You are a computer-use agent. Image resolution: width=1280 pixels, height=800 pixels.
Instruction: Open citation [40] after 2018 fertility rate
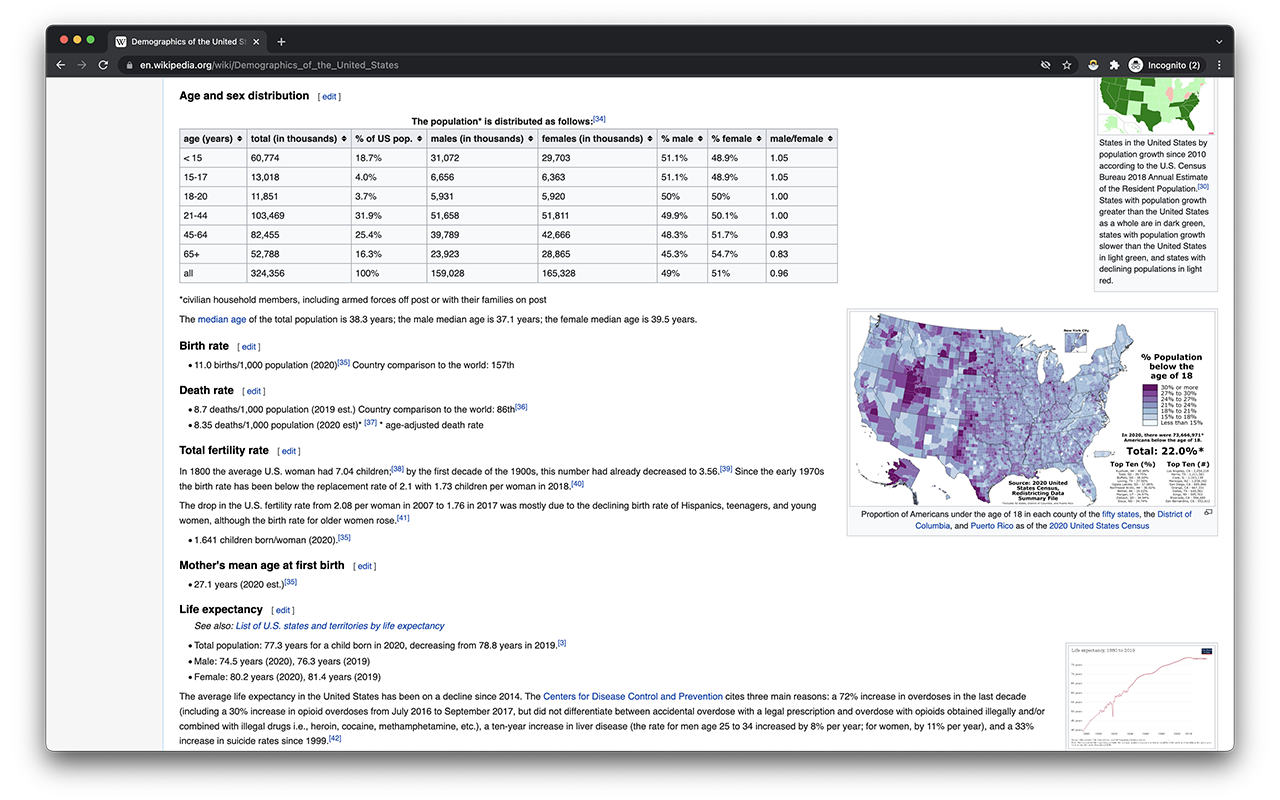(x=577, y=484)
